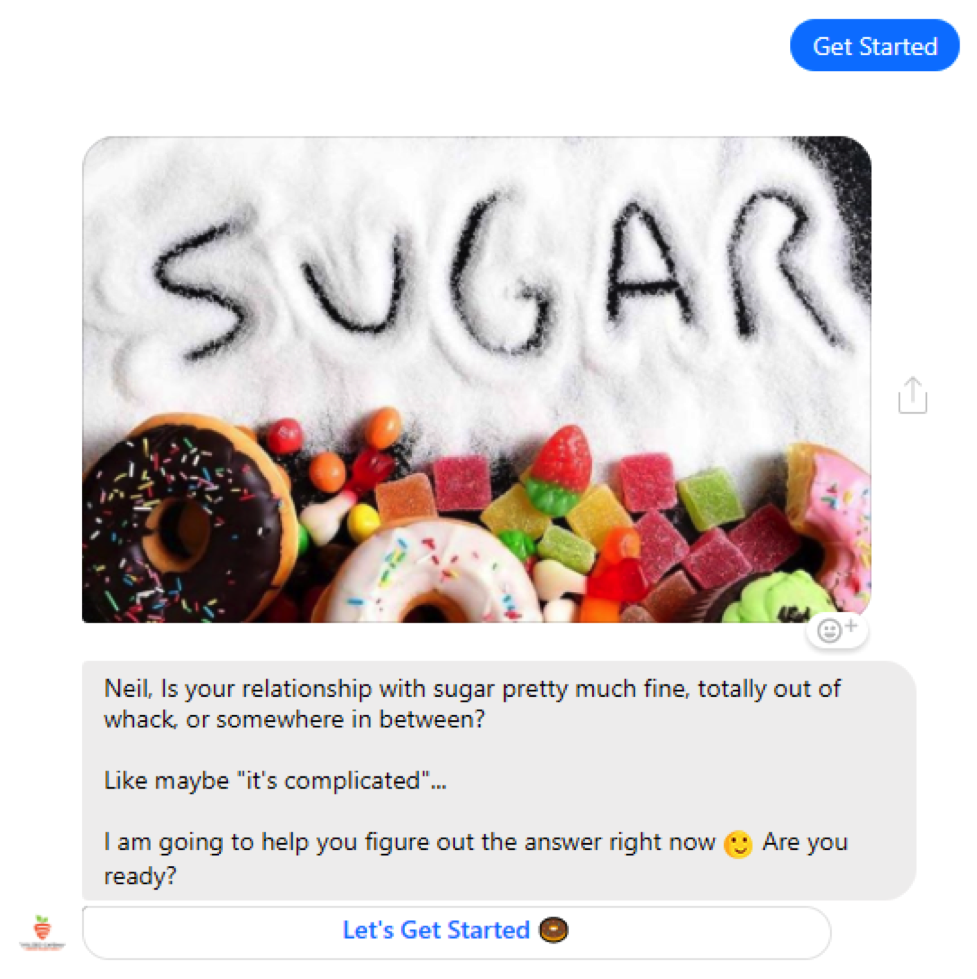Screen dimensions: 977x979
Task: Click the white frosted donut in the image
Action: pyautogui.click(x=431, y=573)
